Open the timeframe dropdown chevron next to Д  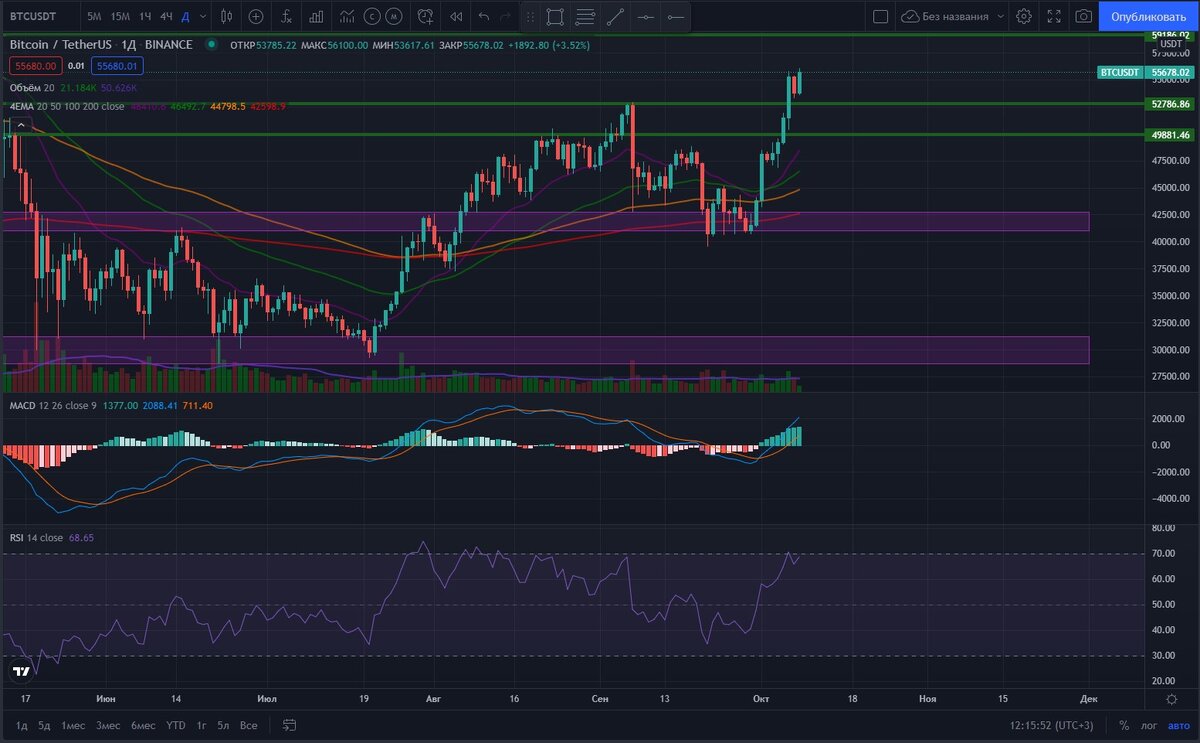click(203, 17)
